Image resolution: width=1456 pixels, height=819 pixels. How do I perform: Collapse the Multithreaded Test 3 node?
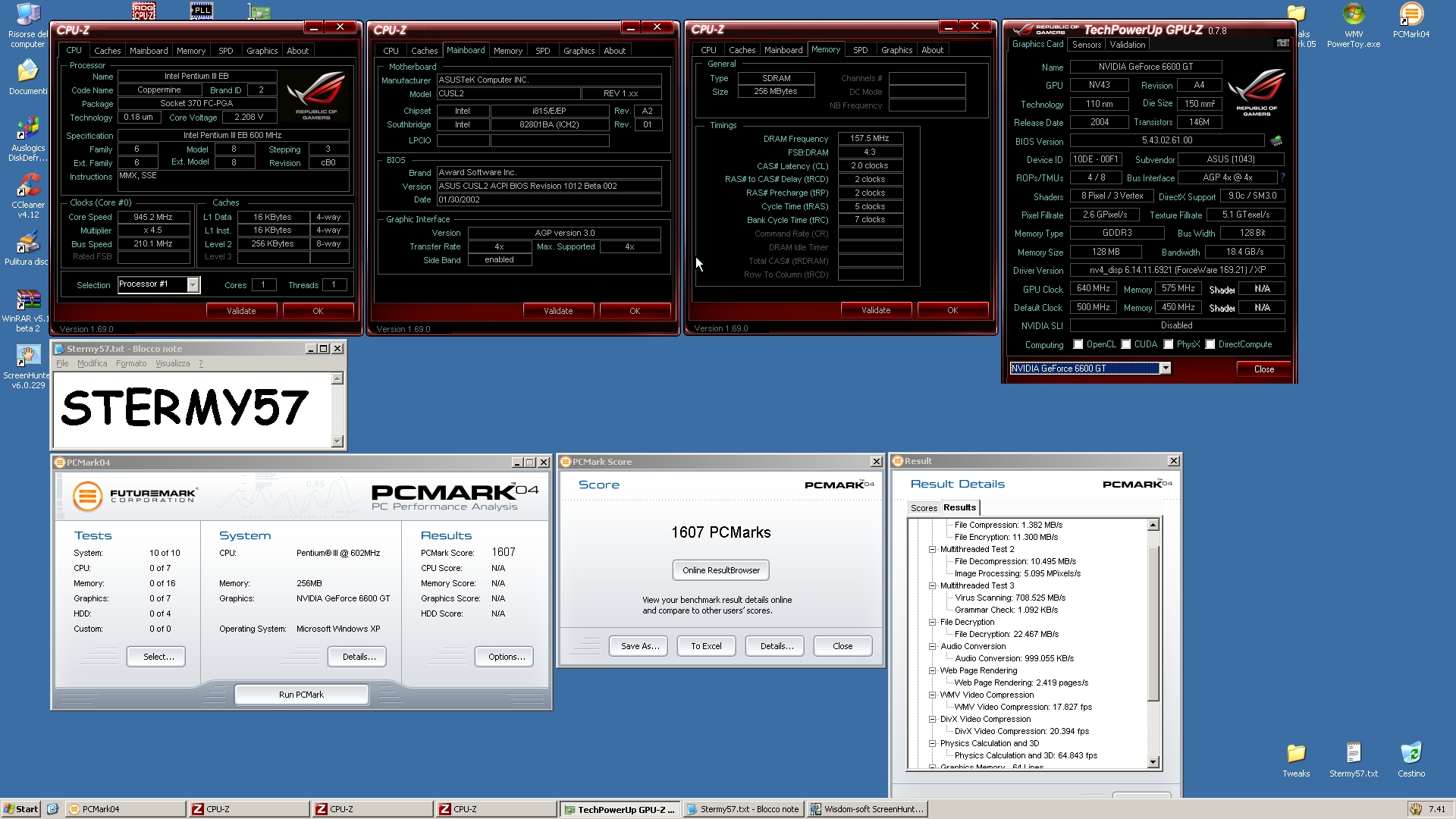coord(933,585)
